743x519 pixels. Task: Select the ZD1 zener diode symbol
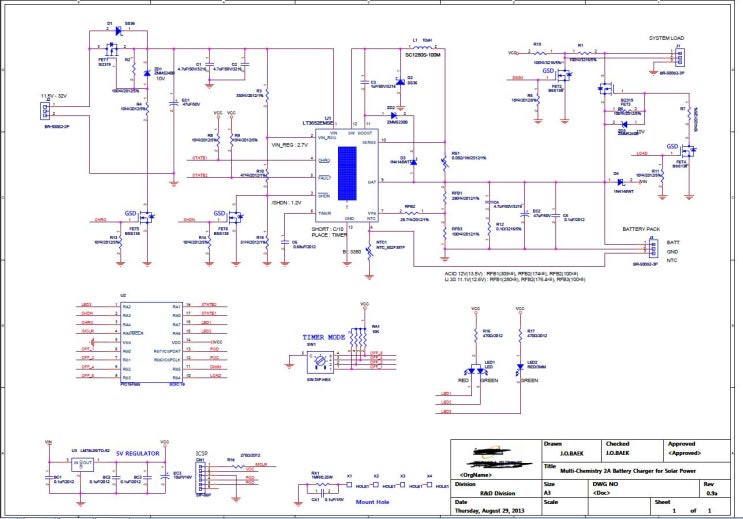147,73
